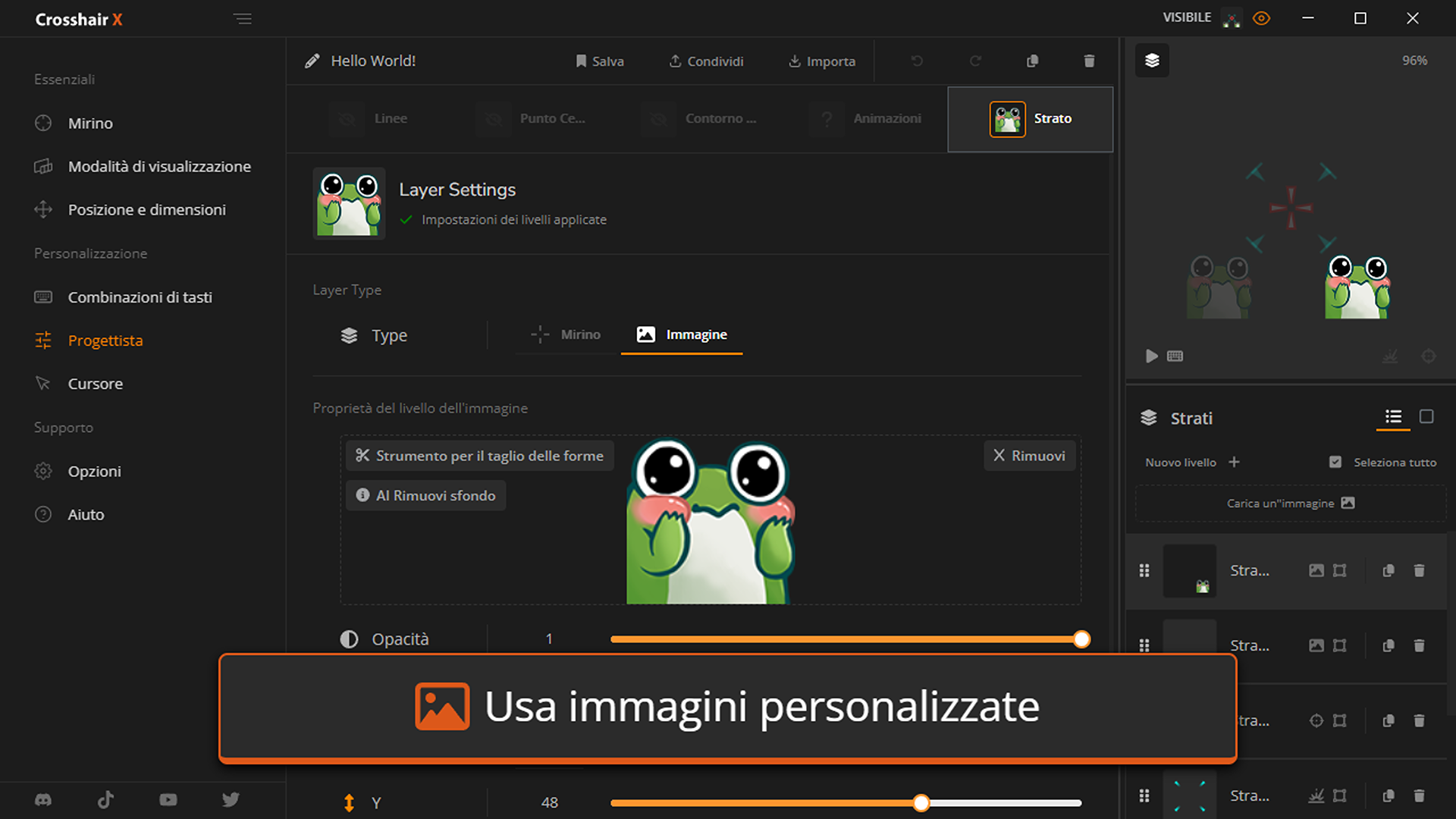1456x819 pixels.
Task: Click the question-mark icon on the Animazioni tab
Action: point(827,119)
